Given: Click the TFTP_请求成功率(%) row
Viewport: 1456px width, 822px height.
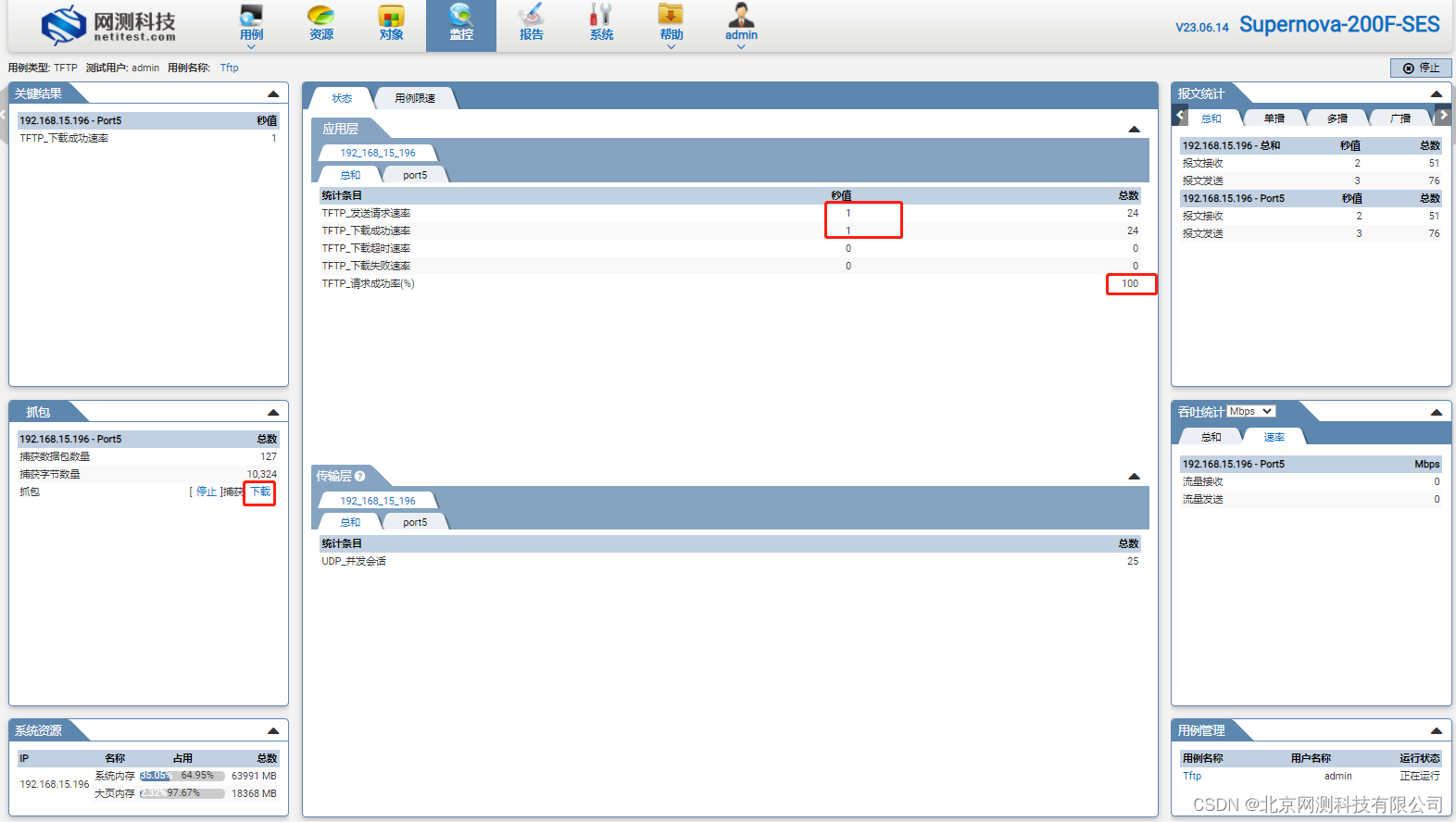Looking at the screenshot, I should (730, 283).
